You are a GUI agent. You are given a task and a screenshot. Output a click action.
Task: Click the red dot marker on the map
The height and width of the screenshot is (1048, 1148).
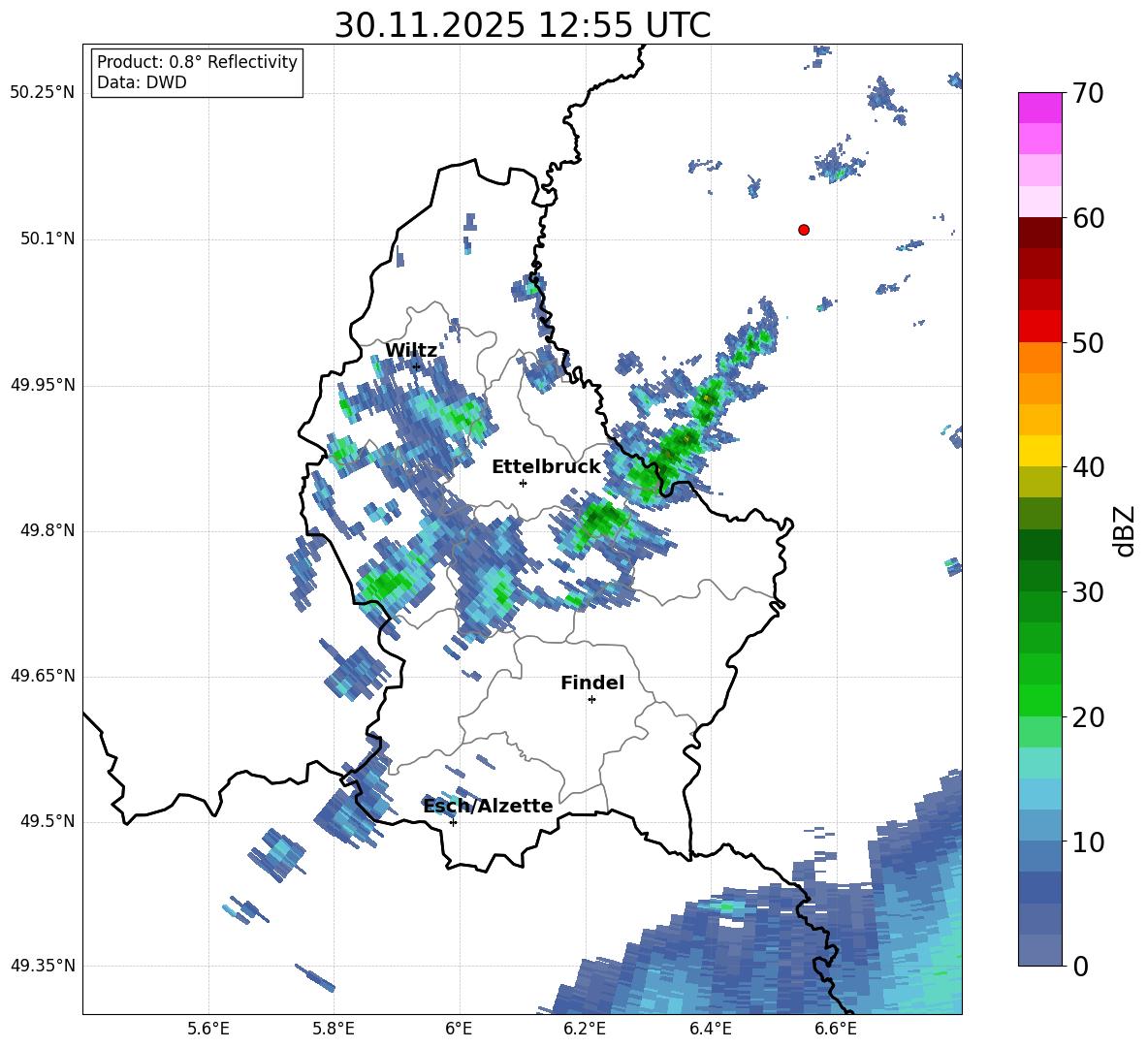pyautogui.click(x=804, y=230)
